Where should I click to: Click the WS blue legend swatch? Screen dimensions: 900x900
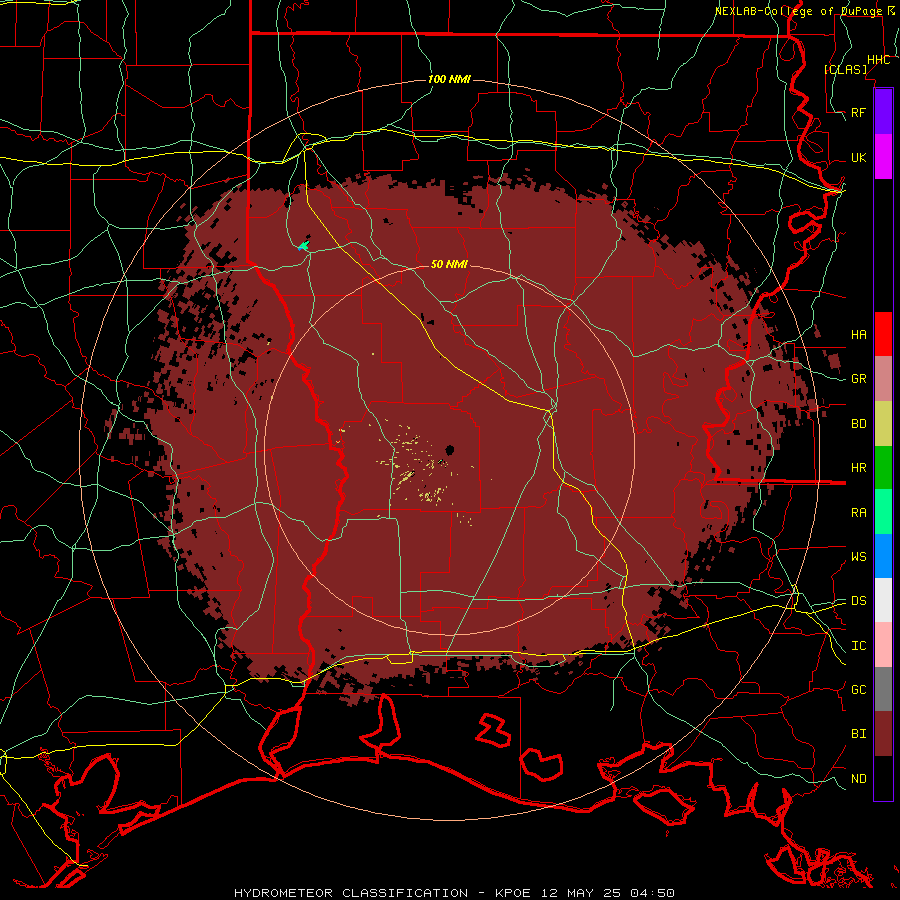point(883,556)
